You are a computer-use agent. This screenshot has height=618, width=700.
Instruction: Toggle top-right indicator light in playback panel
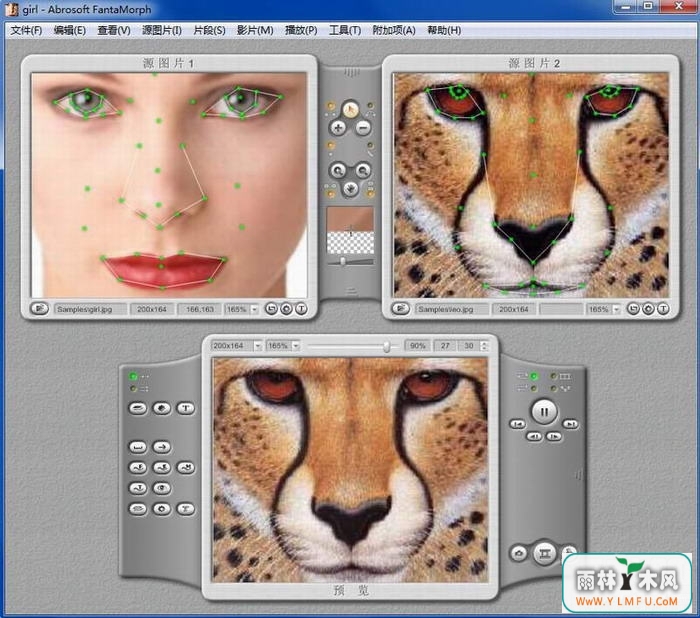click(x=554, y=376)
